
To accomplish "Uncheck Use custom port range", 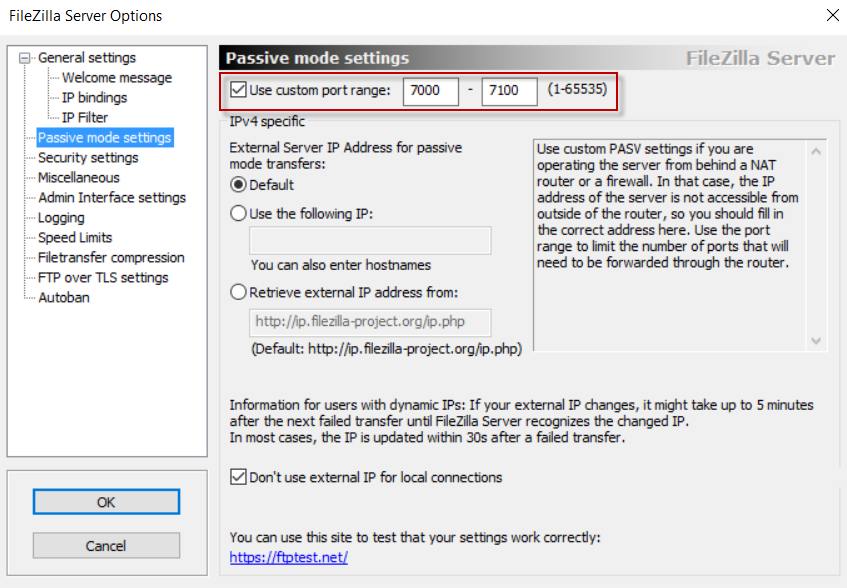I will [238, 91].
